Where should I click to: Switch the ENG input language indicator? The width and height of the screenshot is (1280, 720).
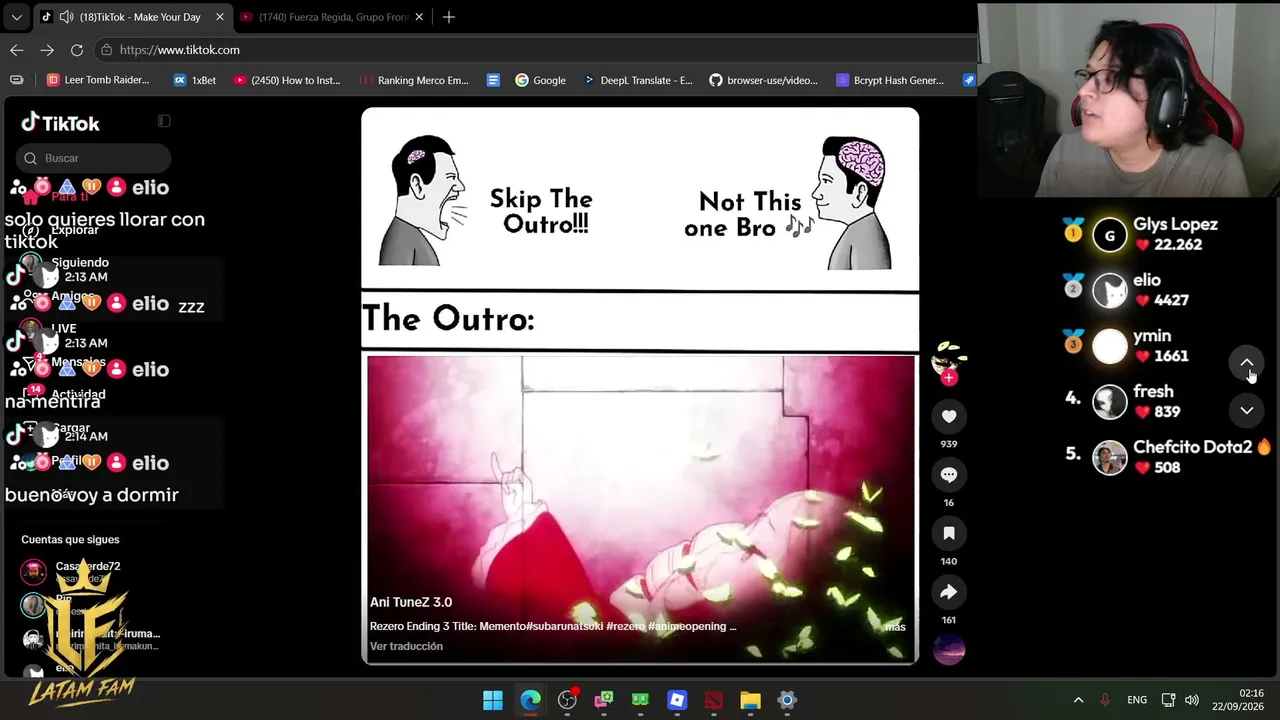[x=1137, y=700]
